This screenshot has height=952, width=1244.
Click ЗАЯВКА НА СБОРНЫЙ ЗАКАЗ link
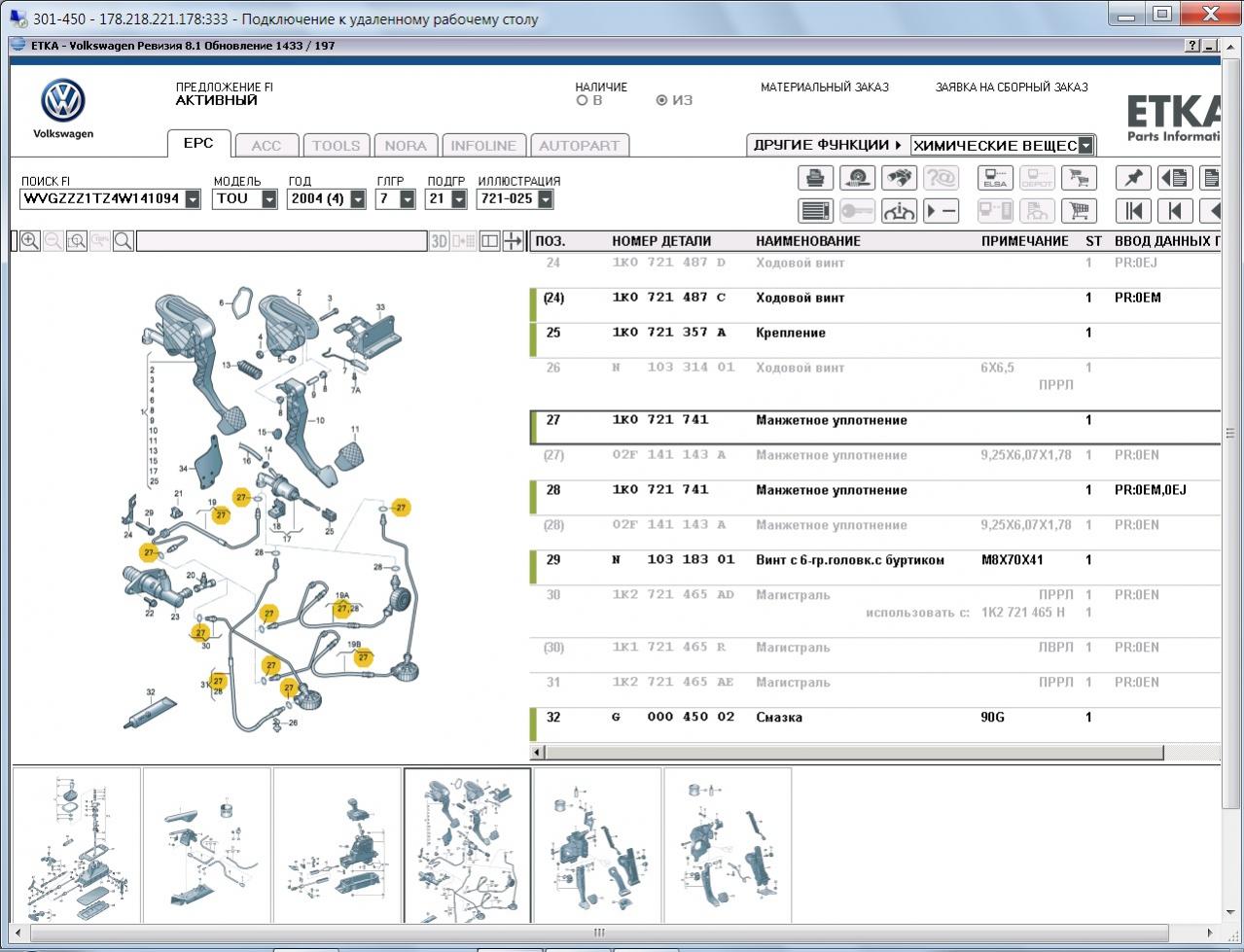(x=1012, y=88)
